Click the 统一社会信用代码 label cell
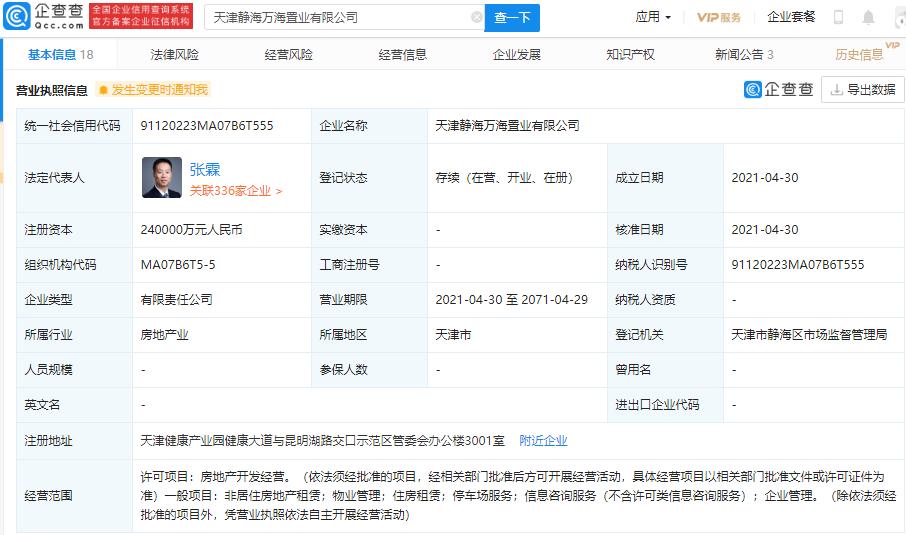 (75, 125)
